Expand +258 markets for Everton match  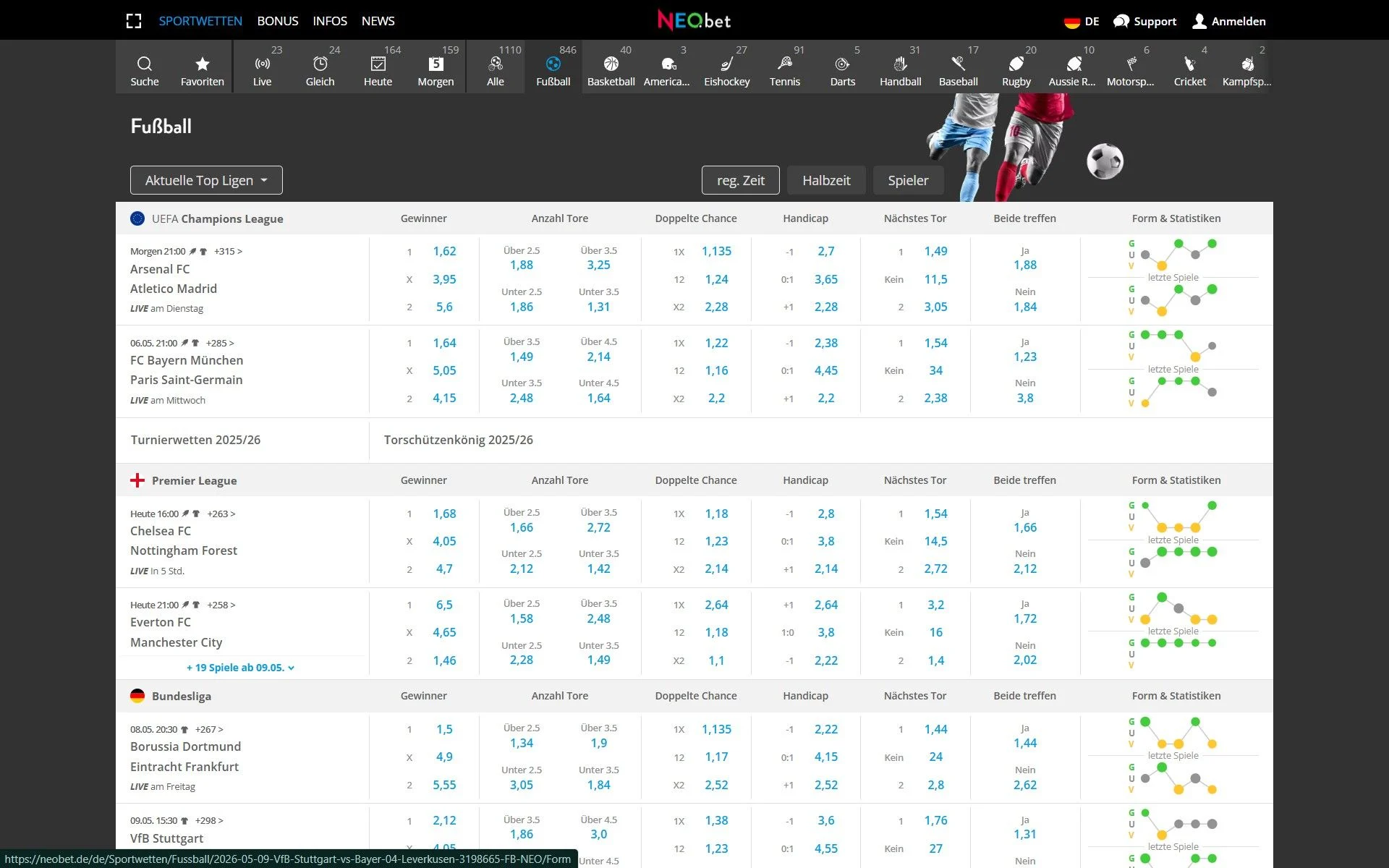coord(221,605)
